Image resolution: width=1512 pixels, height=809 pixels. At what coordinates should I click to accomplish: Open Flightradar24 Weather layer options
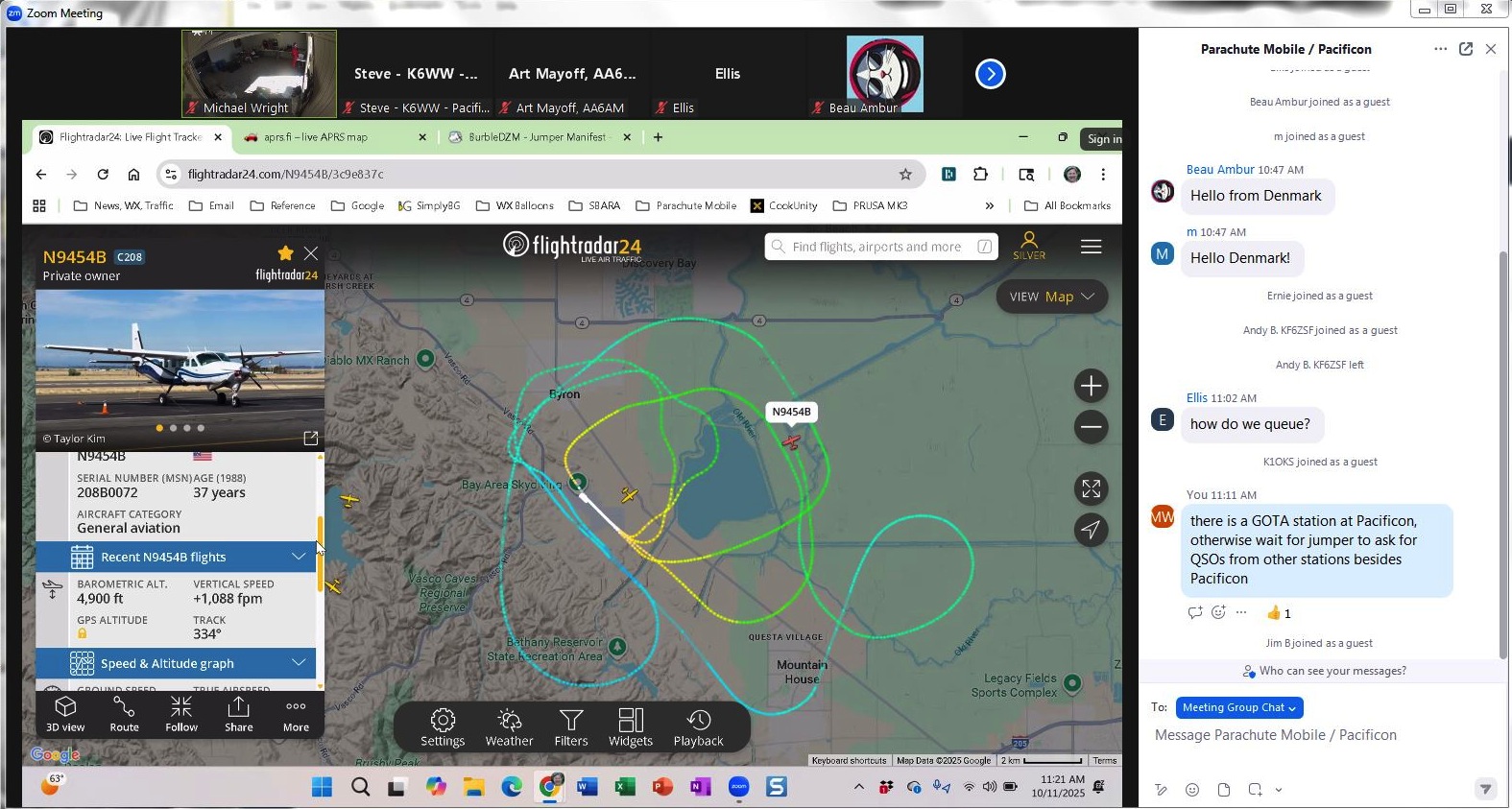click(x=509, y=727)
